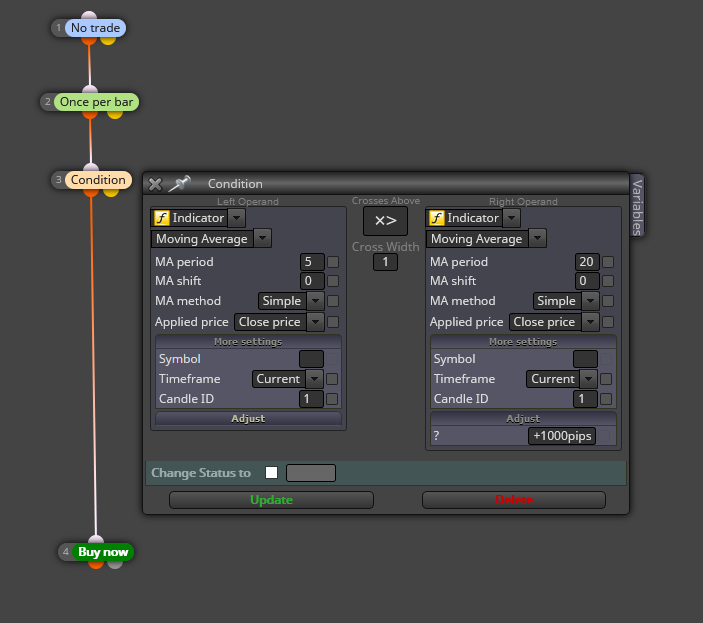Toggle checkbox next to left Candle ID
The width and height of the screenshot is (703, 623).
(x=332, y=399)
